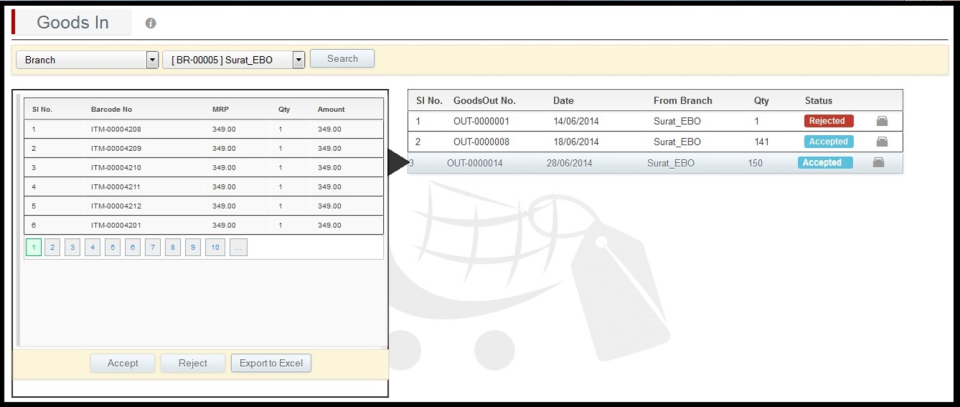The image size is (960, 407).
Task: Select barcode ITM-00004201 cell
Action: coord(116,225)
